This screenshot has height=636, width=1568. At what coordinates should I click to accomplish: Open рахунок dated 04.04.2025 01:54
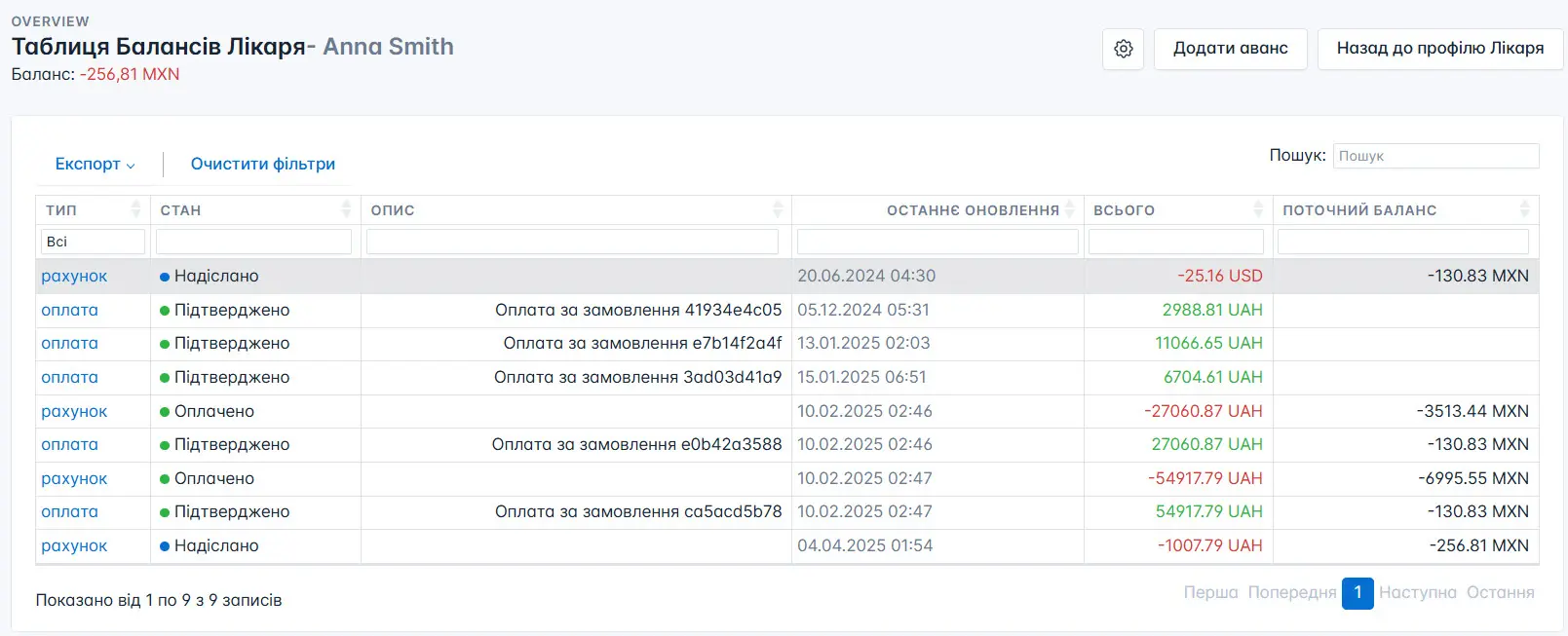(74, 546)
